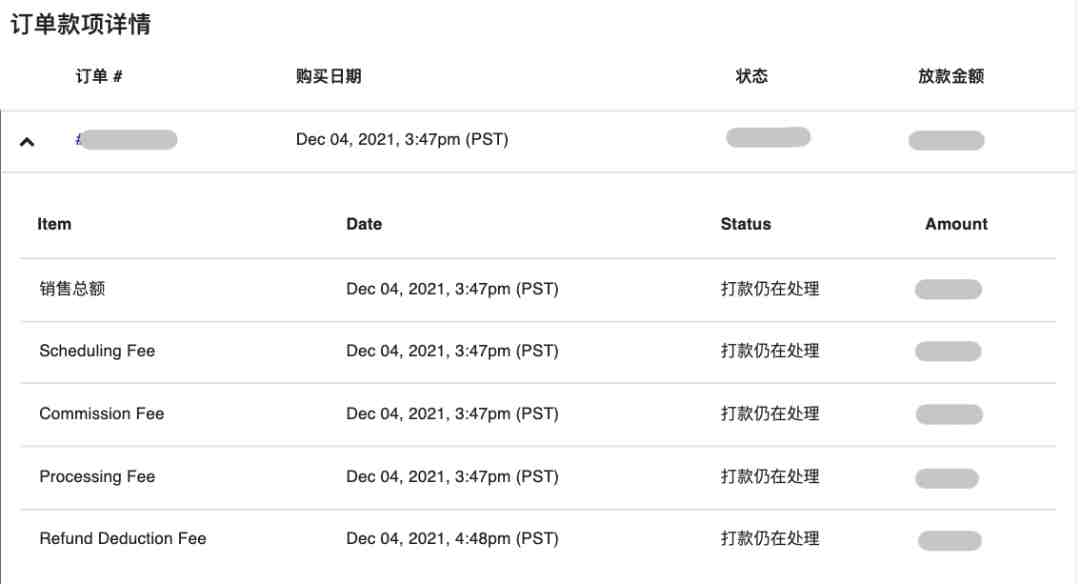This screenshot has height=584, width=1080.
Task: Click the Refund Deduction Fee 4:48pm date
Action: coord(452,539)
